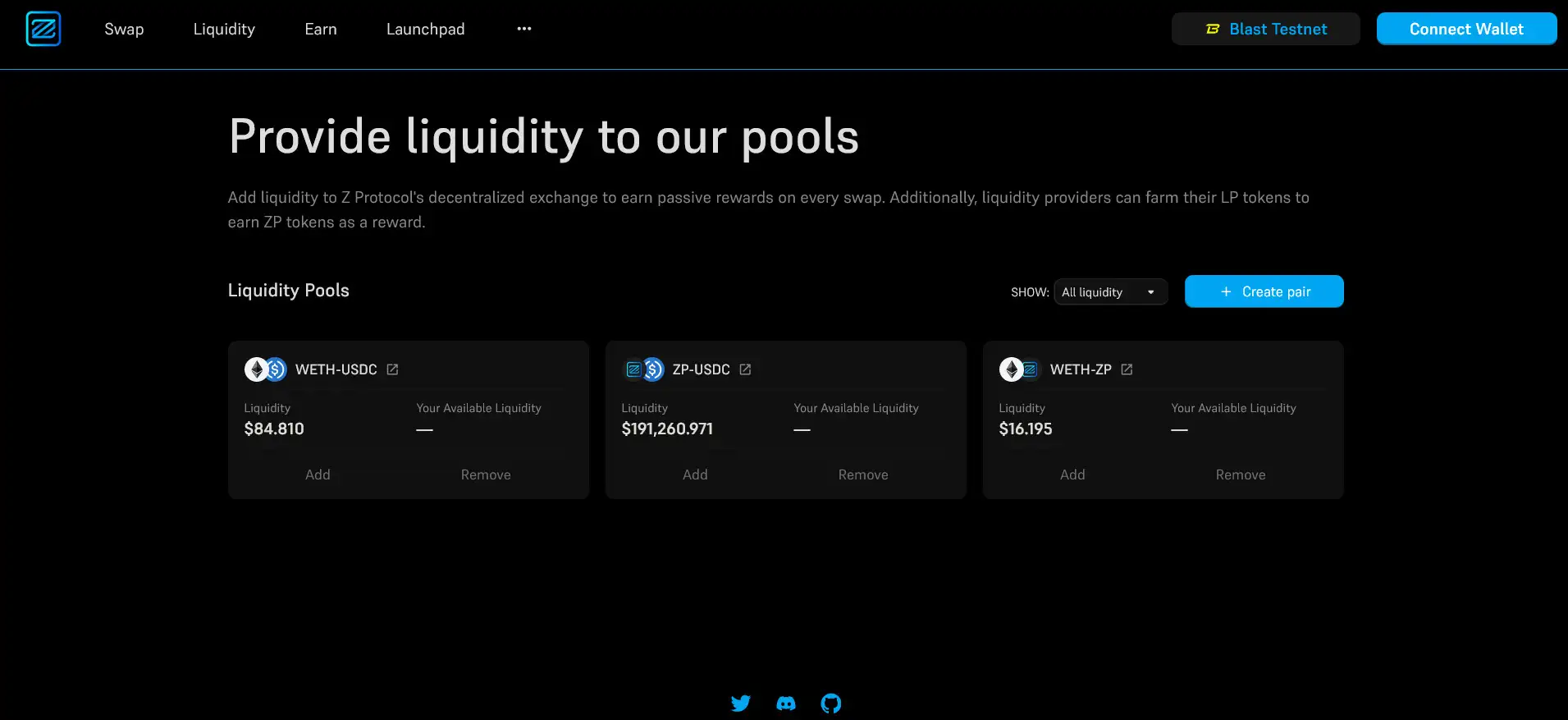Expand the All liquidity filter dropdown
The width and height of the screenshot is (1568, 720).
tap(1109, 292)
